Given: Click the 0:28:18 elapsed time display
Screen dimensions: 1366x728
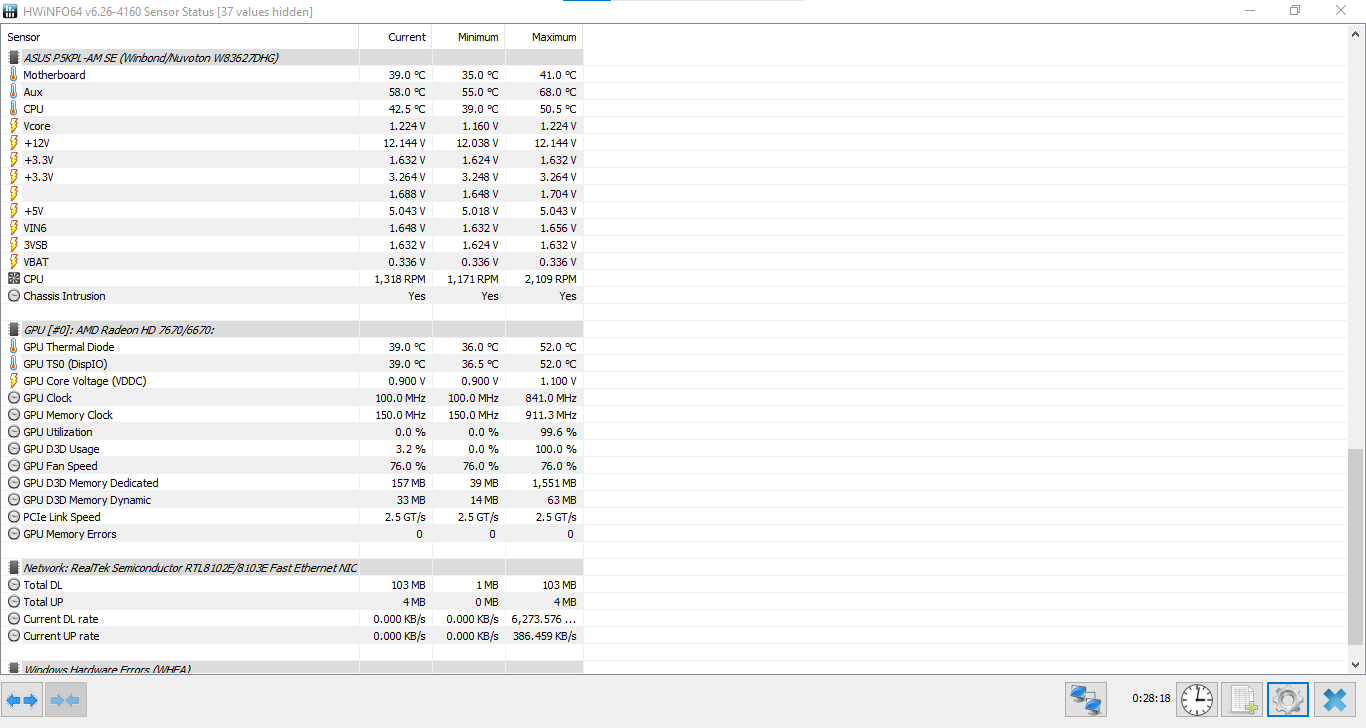Looking at the screenshot, I should click(1151, 699).
